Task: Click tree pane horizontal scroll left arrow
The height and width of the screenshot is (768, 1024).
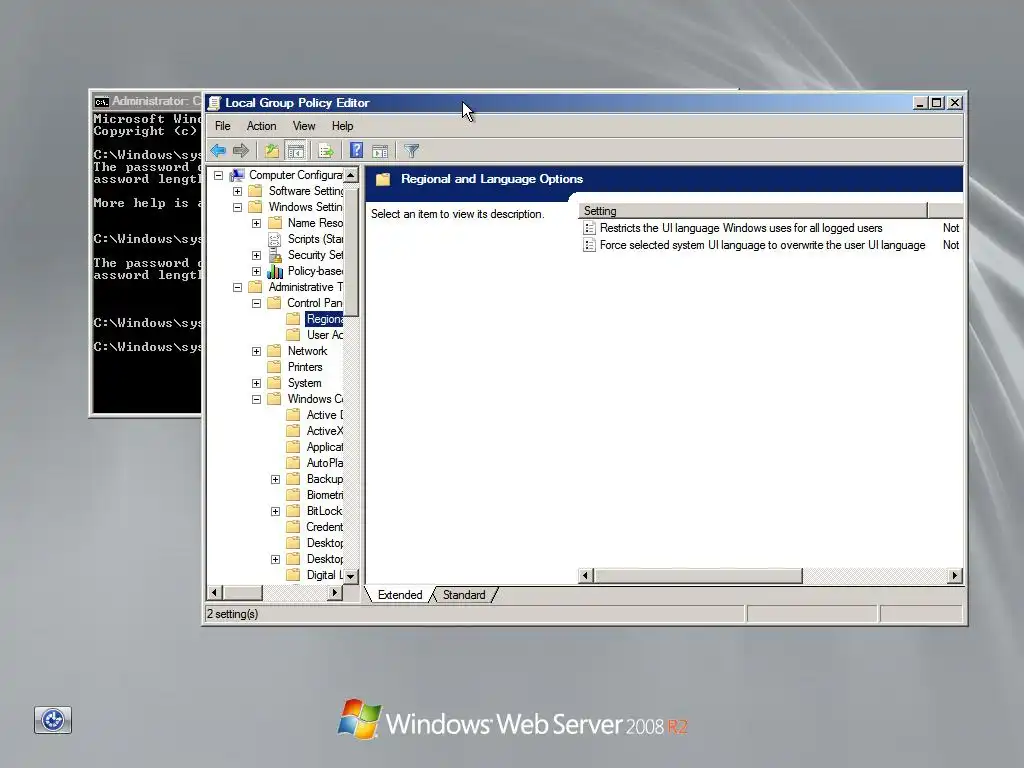Action: pyautogui.click(x=214, y=593)
